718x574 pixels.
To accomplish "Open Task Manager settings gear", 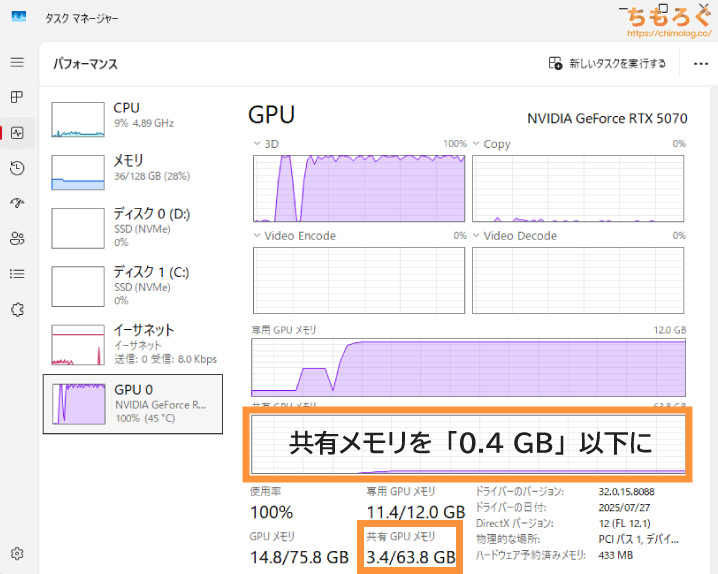I will [x=17, y=553].
